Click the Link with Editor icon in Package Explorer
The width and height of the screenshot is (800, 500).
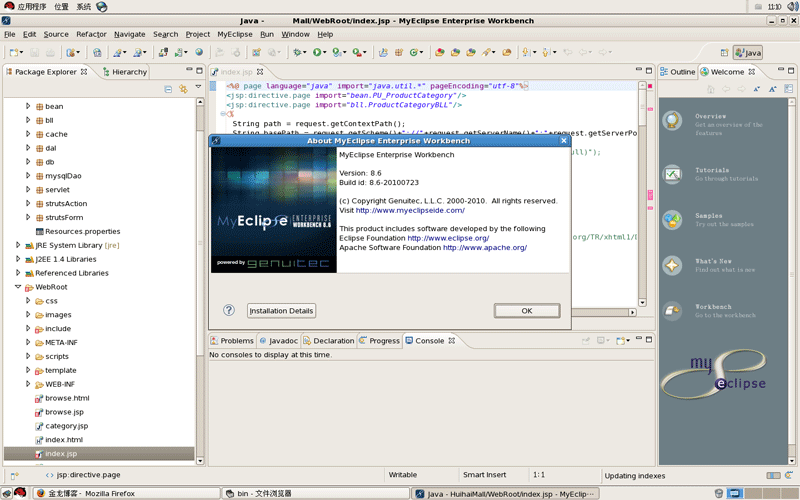[x=183, y=89]
